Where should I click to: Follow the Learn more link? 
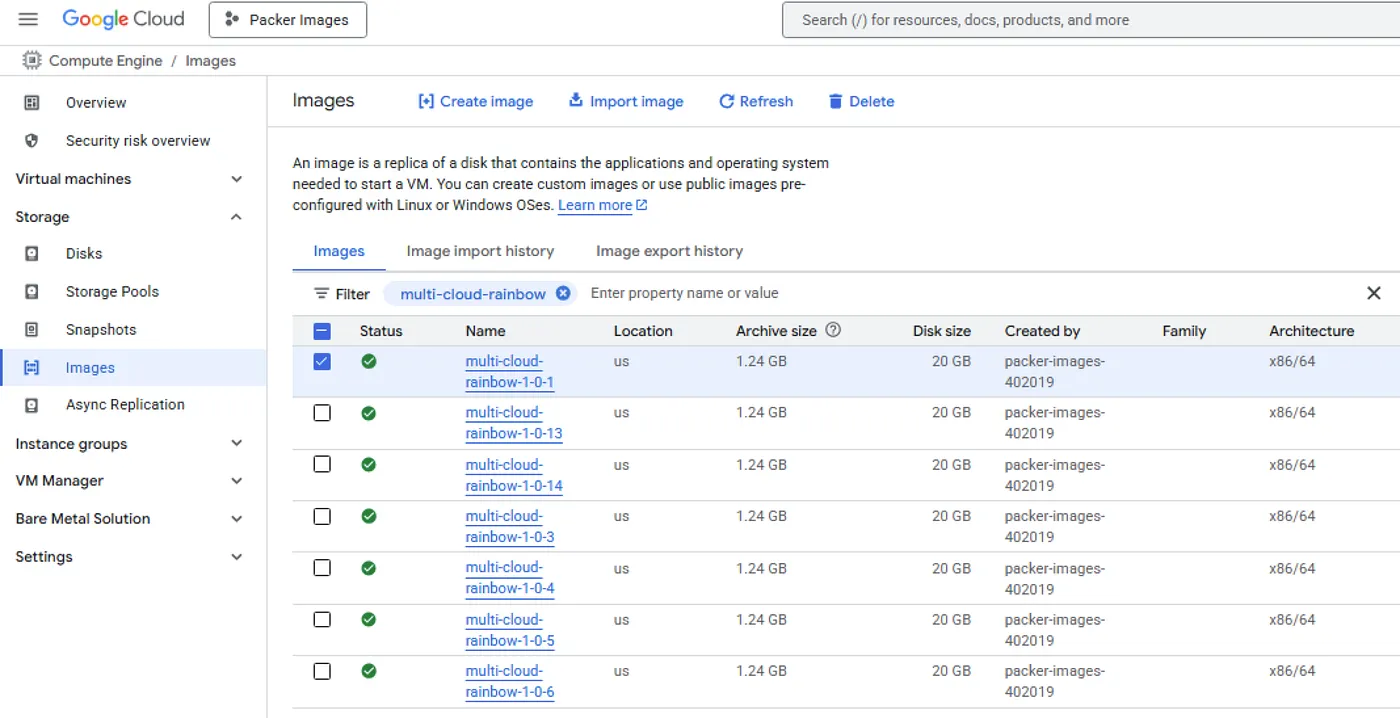595,205
